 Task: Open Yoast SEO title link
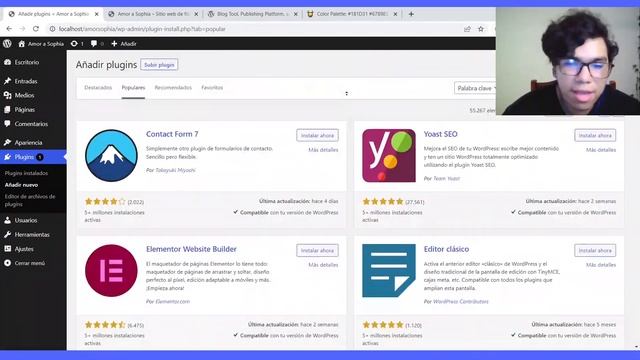(x=440, y=134)
